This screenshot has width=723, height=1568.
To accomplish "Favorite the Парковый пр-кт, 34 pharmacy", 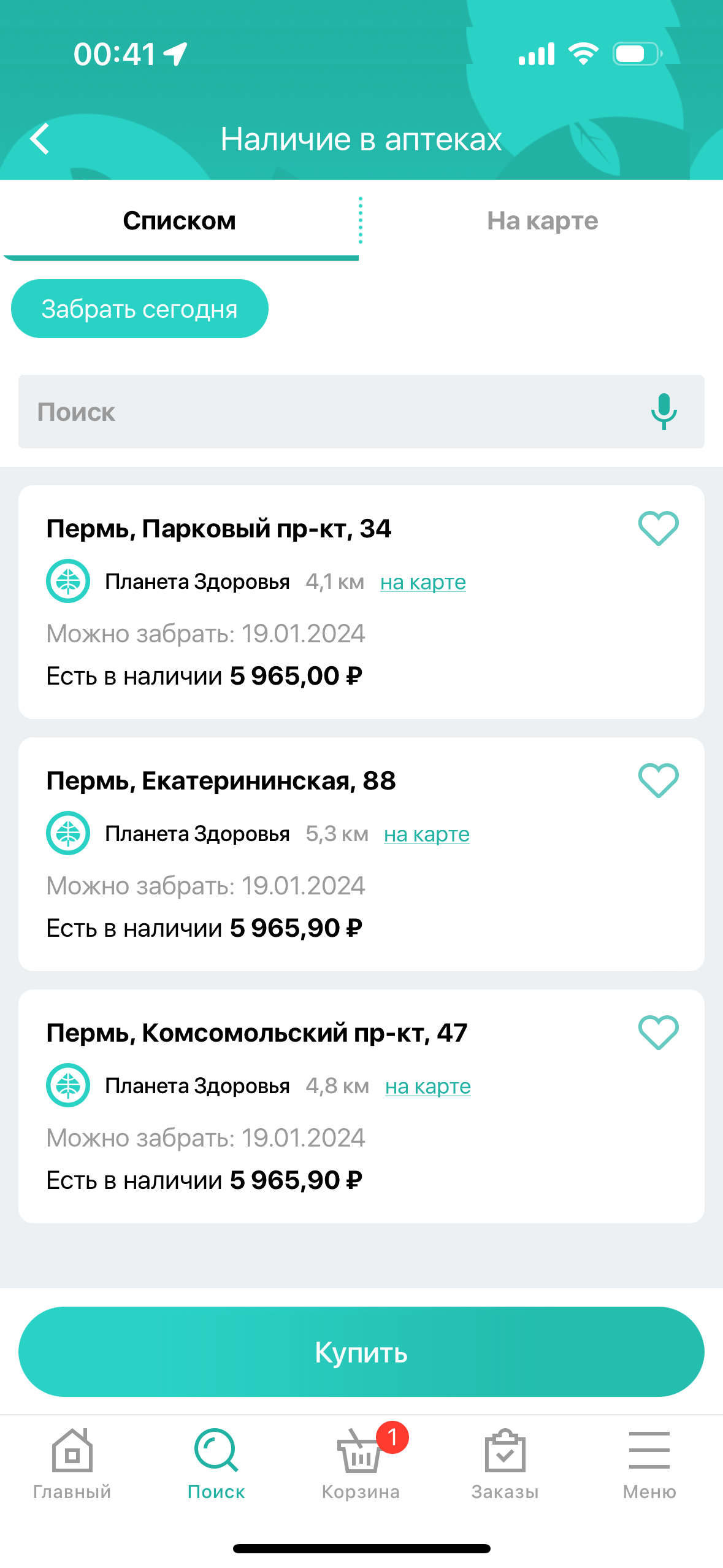I will click(x=658, y=528).
